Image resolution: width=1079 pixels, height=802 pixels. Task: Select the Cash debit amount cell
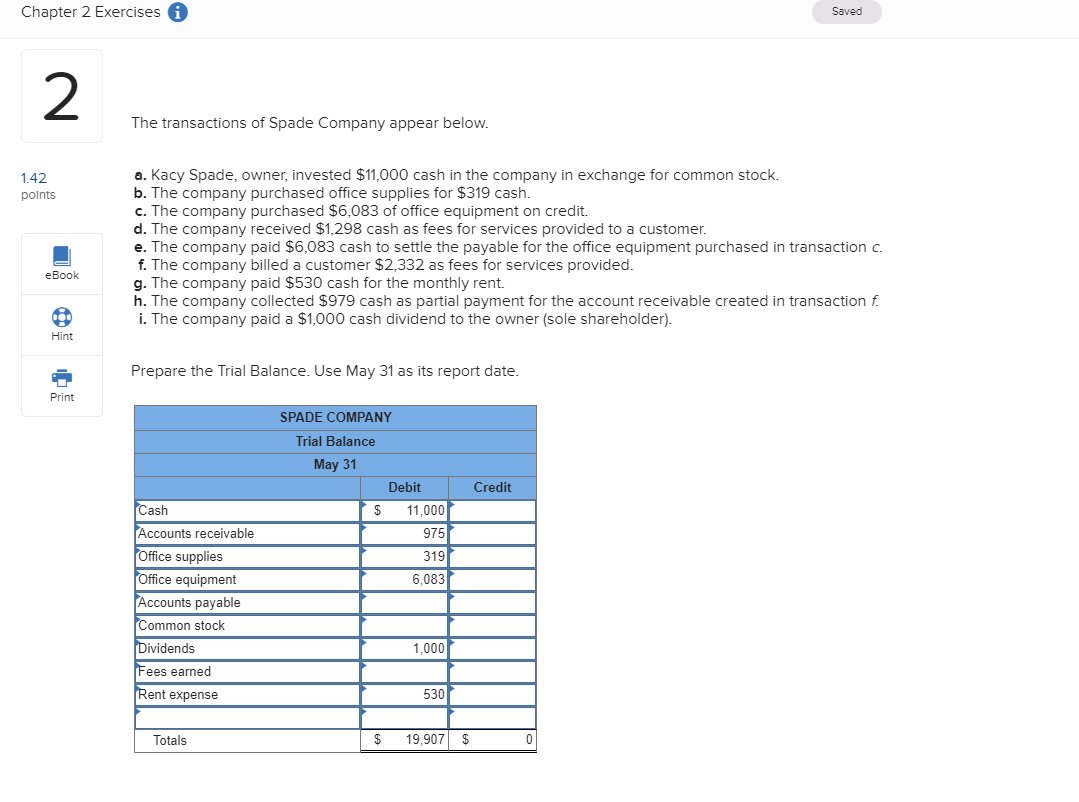[404, 510]
